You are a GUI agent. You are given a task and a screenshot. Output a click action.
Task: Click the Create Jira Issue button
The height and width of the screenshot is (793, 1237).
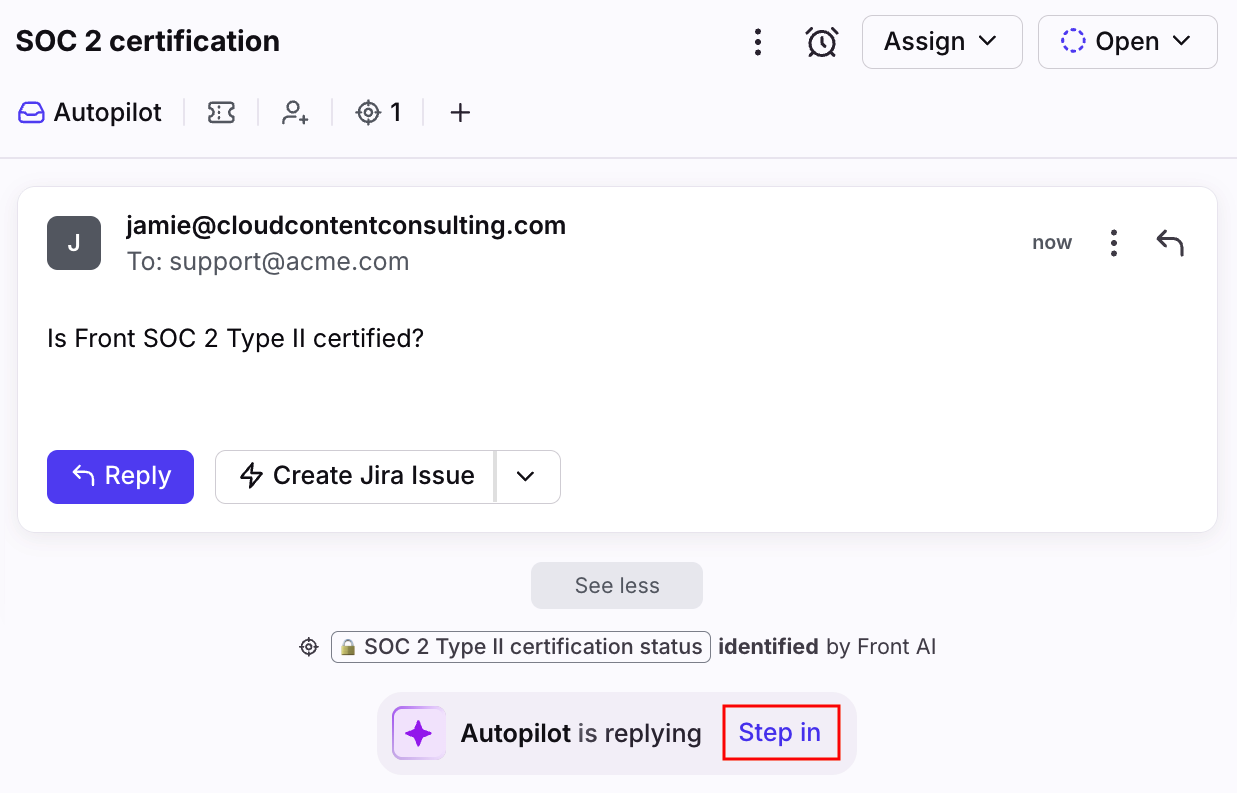tap(356, 476)
